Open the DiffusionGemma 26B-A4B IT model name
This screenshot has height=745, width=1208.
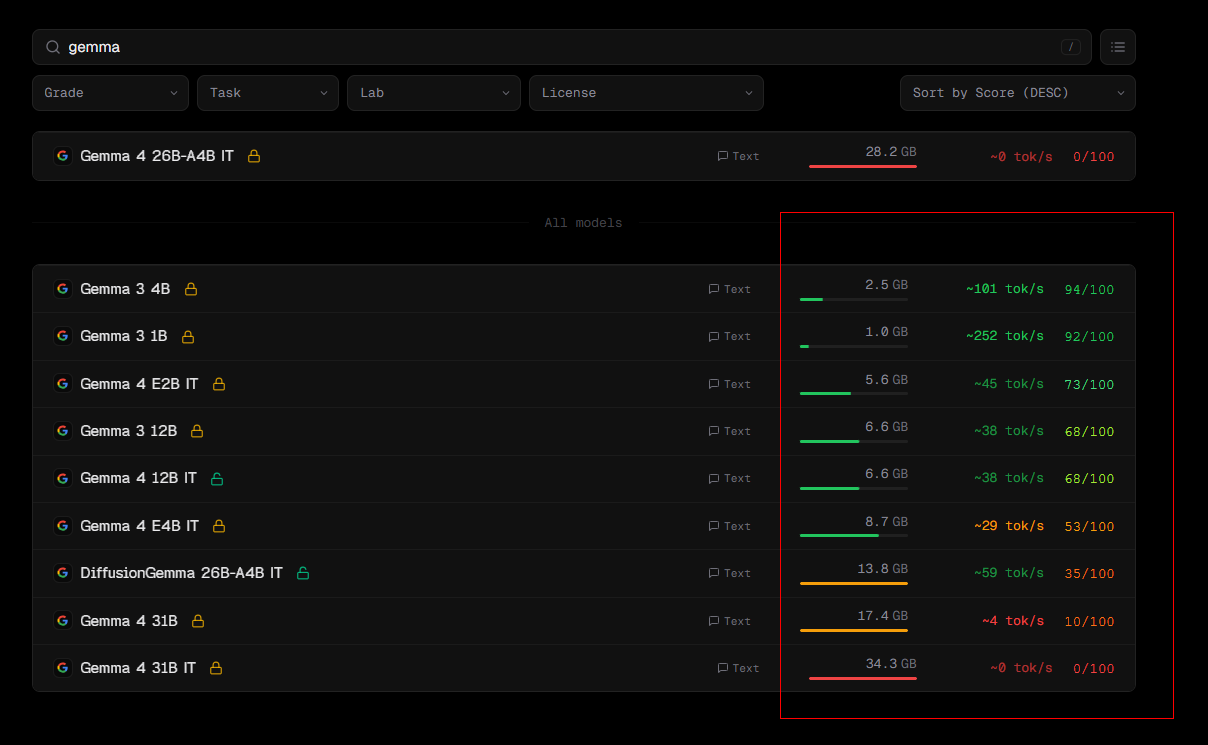(x=181, y=573)
